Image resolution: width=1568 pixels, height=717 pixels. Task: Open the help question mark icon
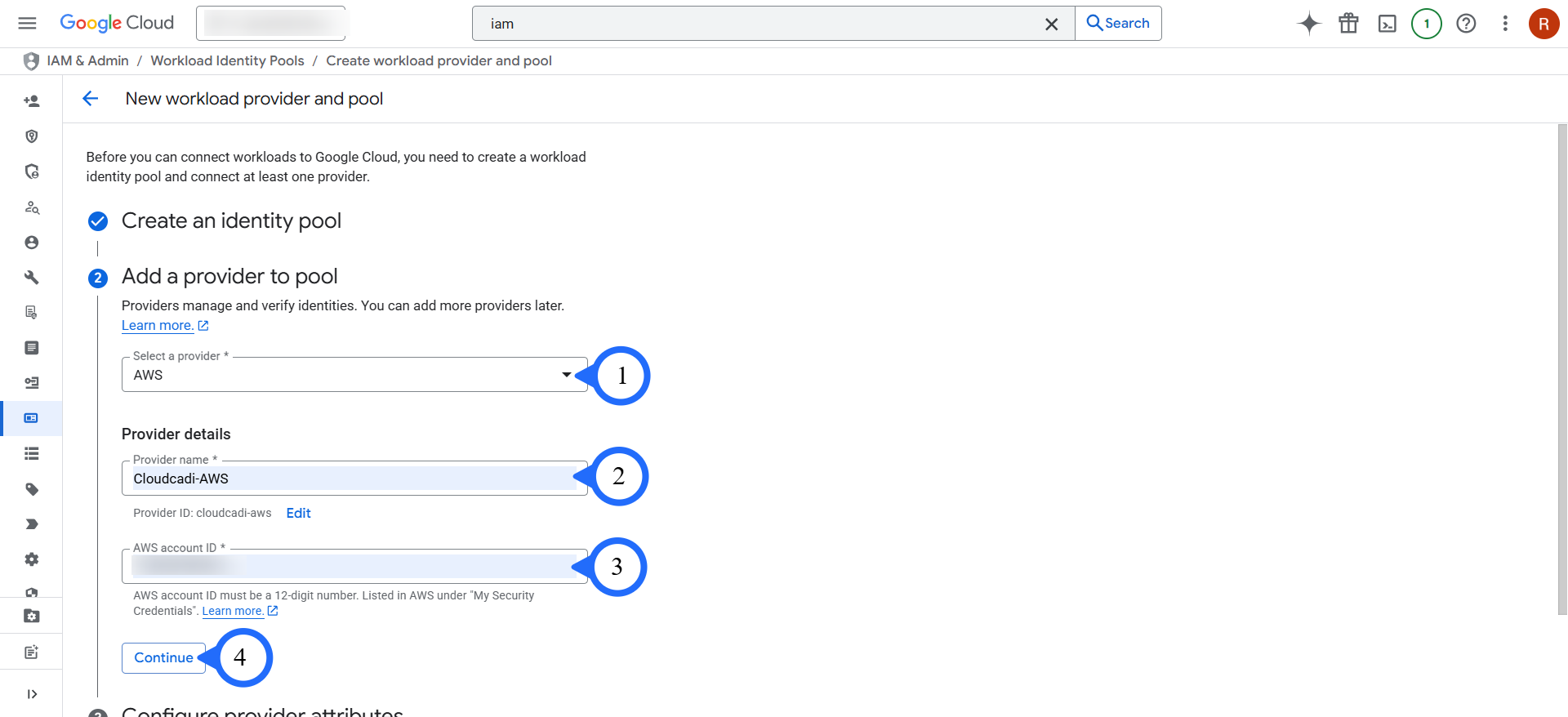[x=1466, y=24]
